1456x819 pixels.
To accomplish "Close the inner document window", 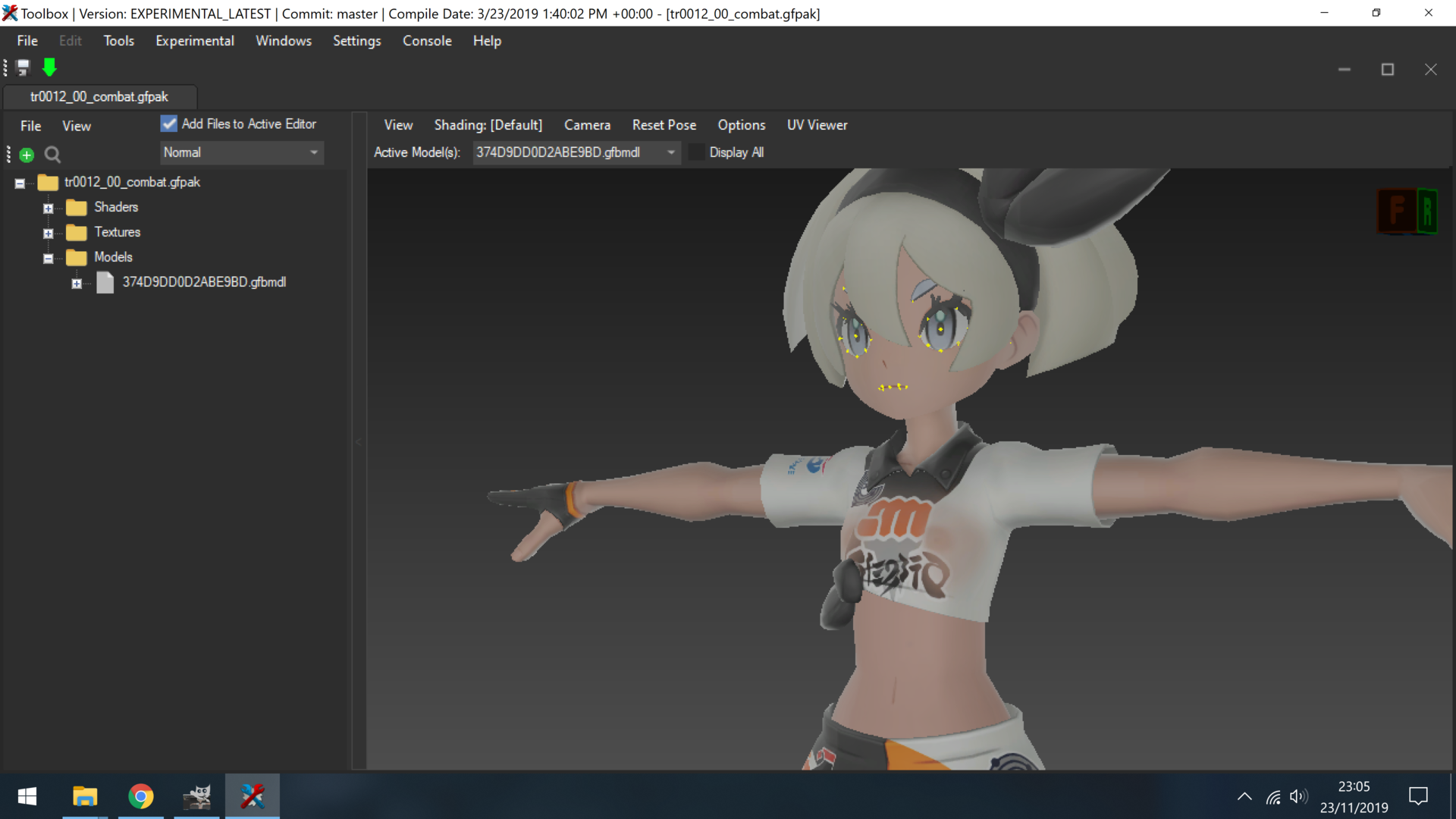I will tap(1431, 70).
